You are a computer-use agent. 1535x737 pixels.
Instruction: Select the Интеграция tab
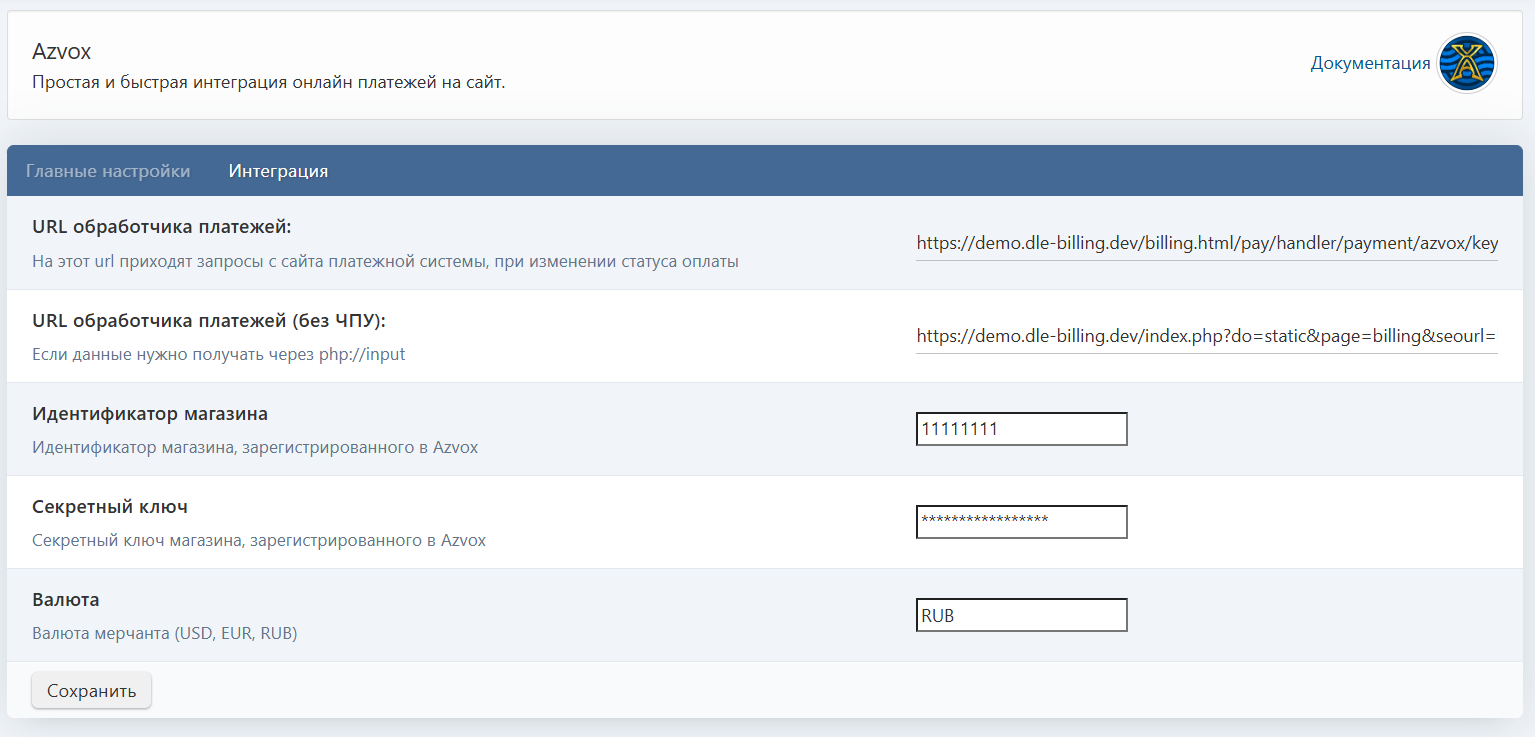click(x=278, y=171)
